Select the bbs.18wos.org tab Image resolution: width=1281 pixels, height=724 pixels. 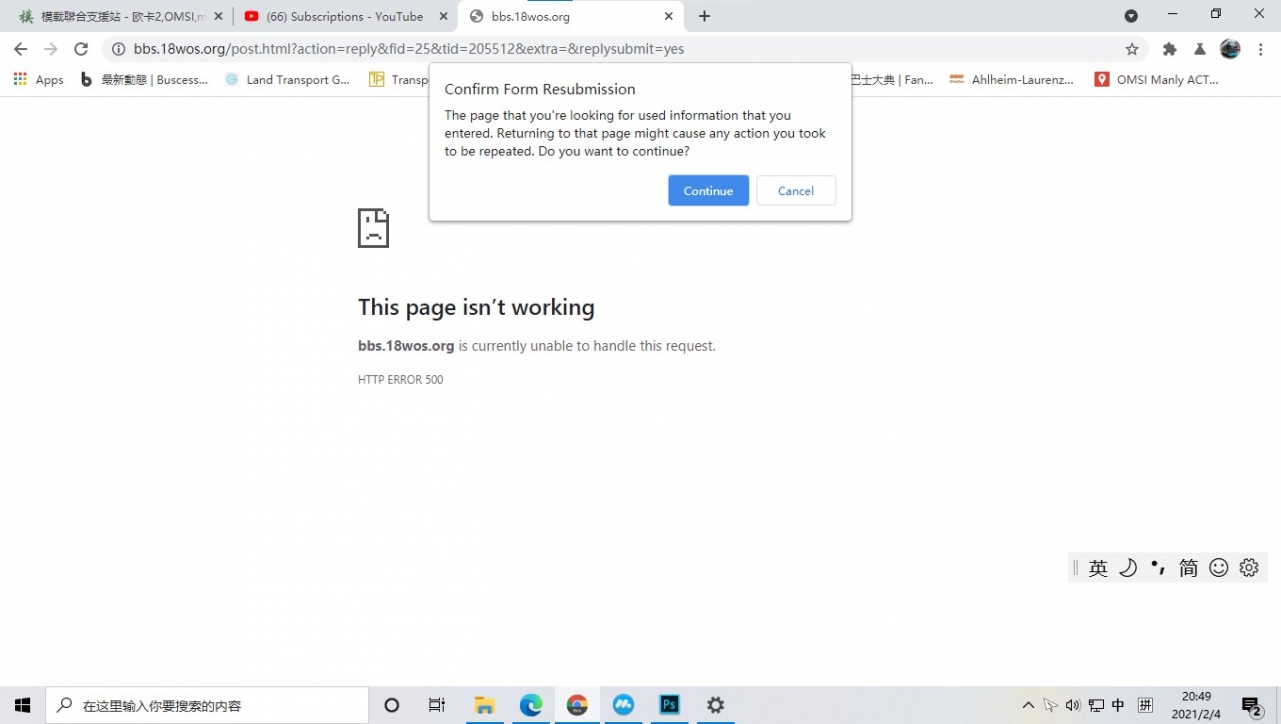(x=570, y=17)
